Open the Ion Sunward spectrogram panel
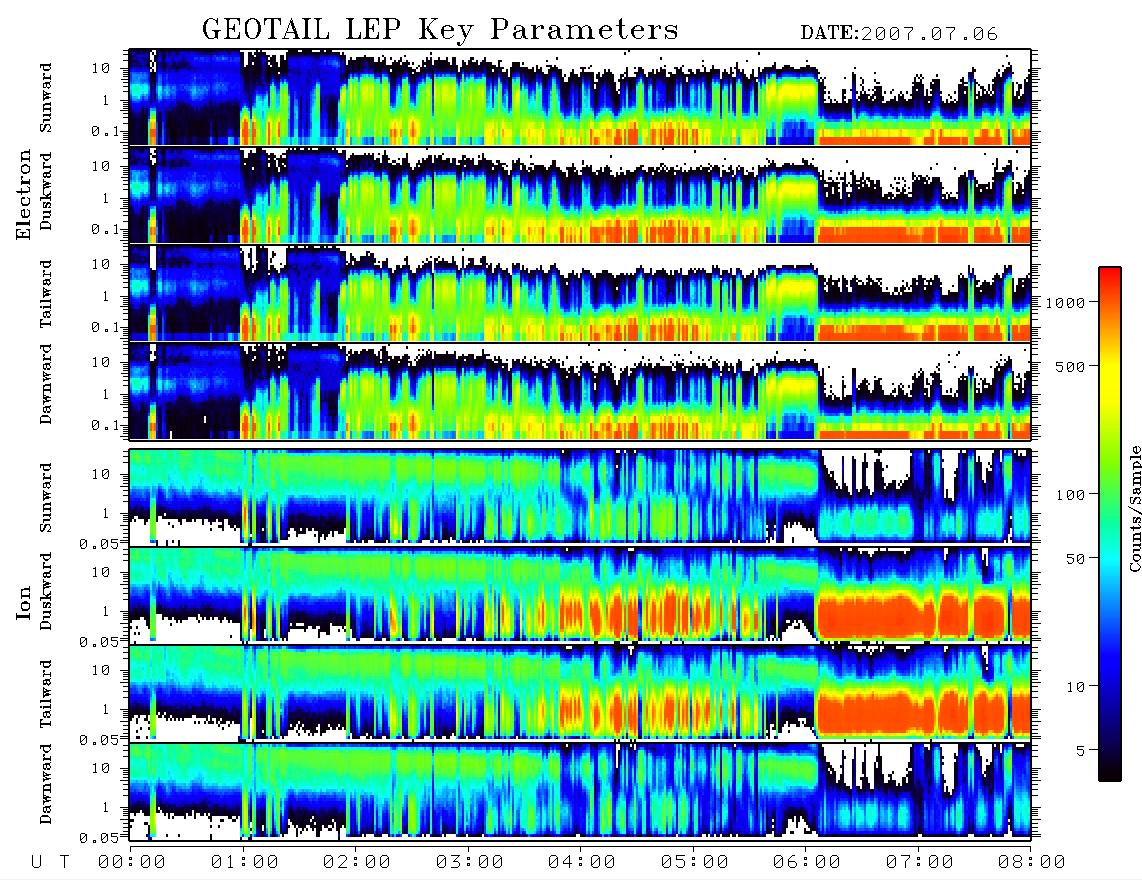This screenshot has width=1142, height=880. 580,496
